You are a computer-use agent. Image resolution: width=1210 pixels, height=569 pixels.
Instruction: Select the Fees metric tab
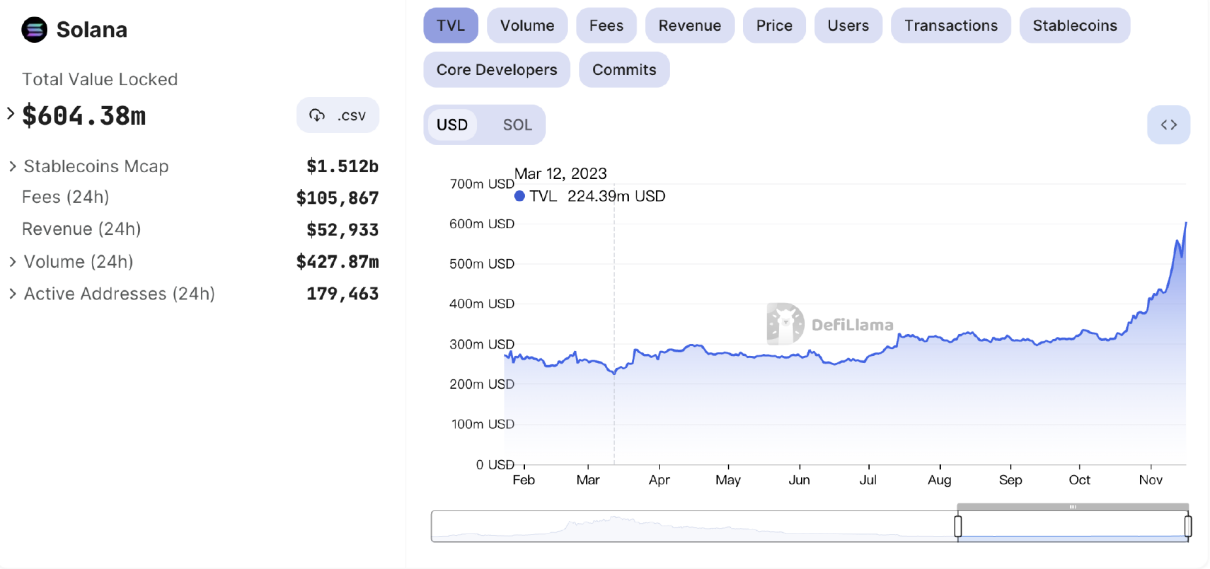pyautogui.click(x=606, y=26)
